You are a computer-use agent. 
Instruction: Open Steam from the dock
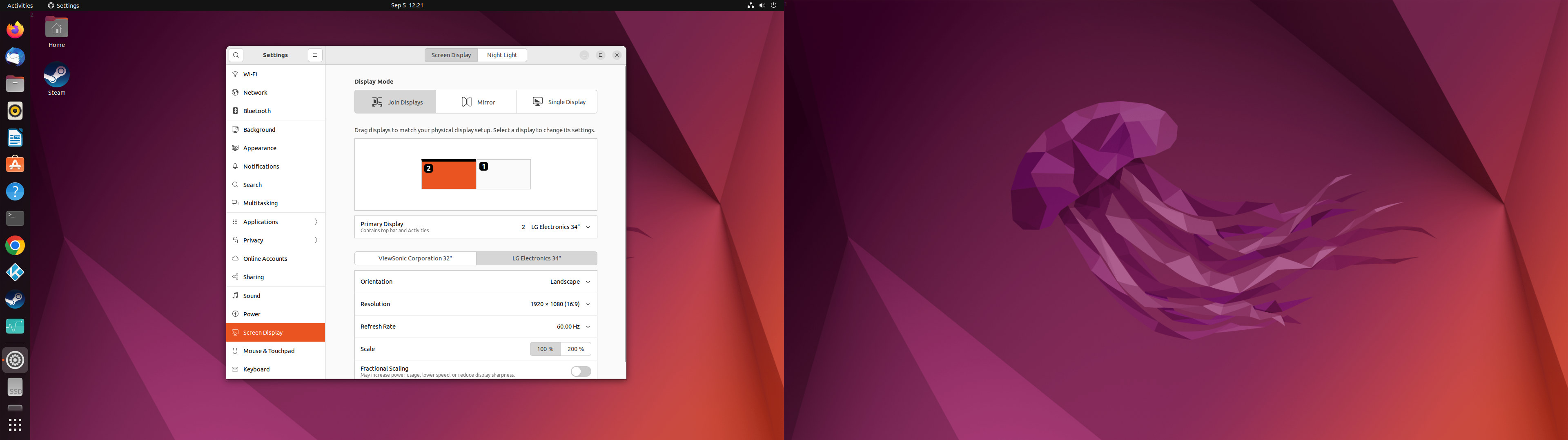coord(15,300)
